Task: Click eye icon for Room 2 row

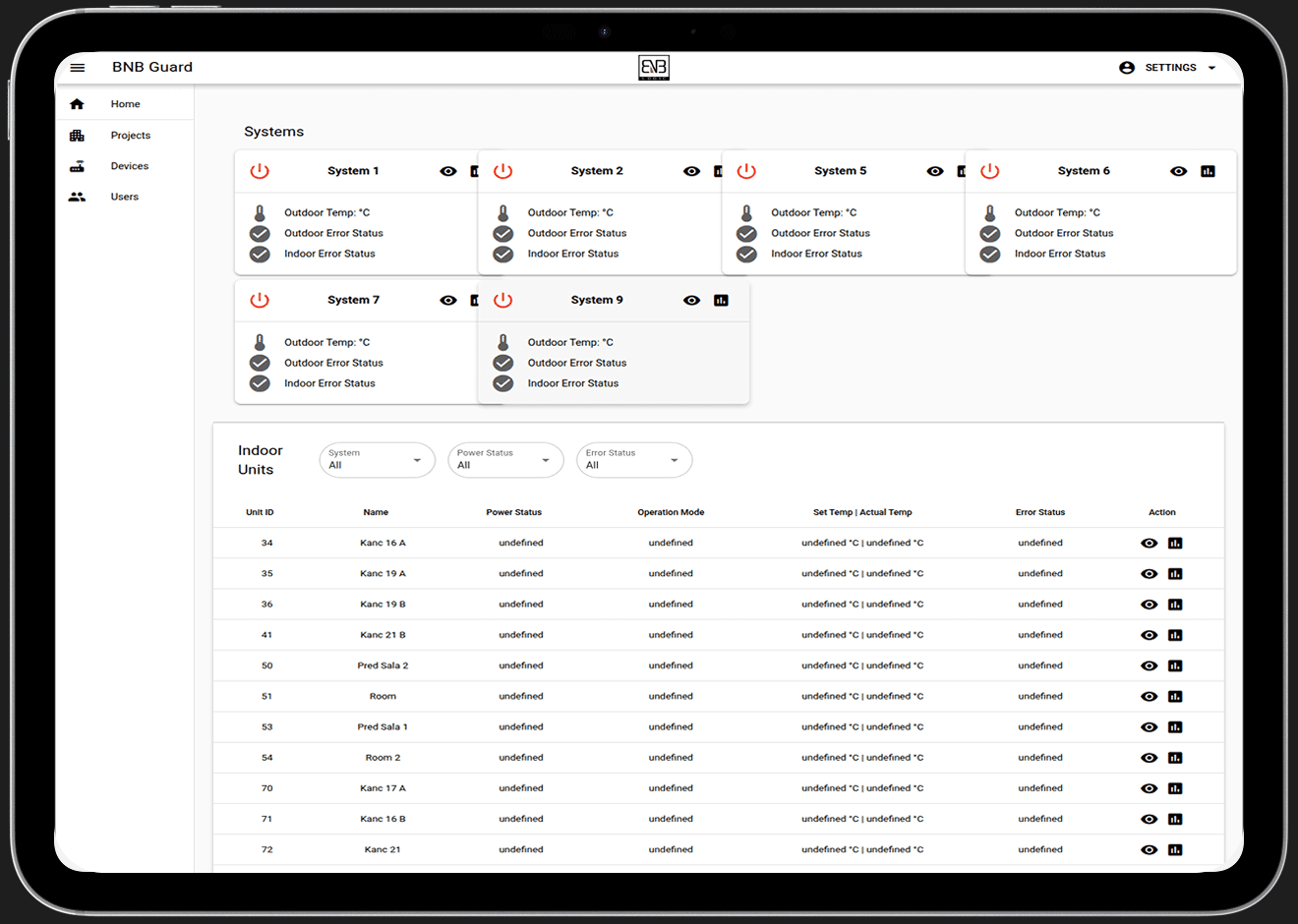Action: (1149, 758)
